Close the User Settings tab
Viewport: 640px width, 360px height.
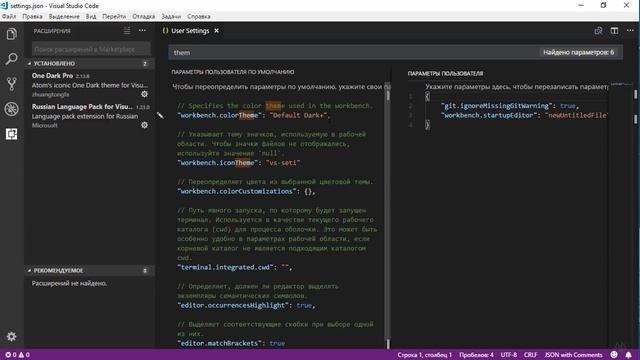(217, 31)
